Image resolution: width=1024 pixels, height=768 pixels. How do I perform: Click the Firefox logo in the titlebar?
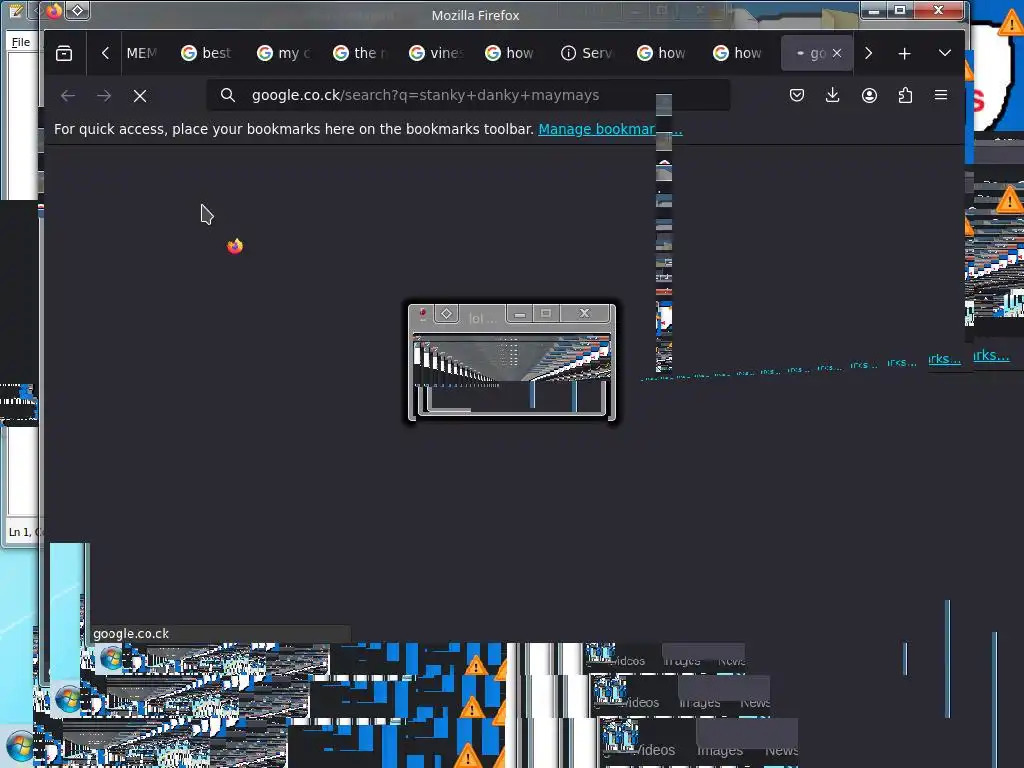[54, 10]
